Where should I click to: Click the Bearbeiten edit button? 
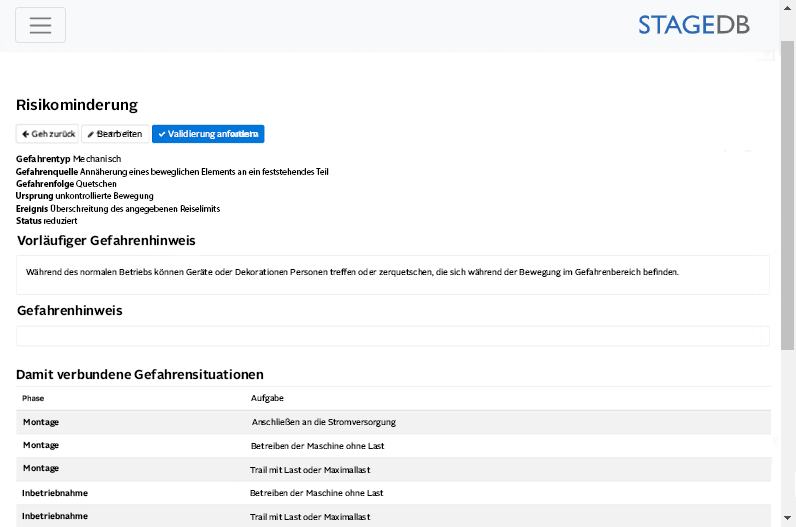tap(115, 134)
